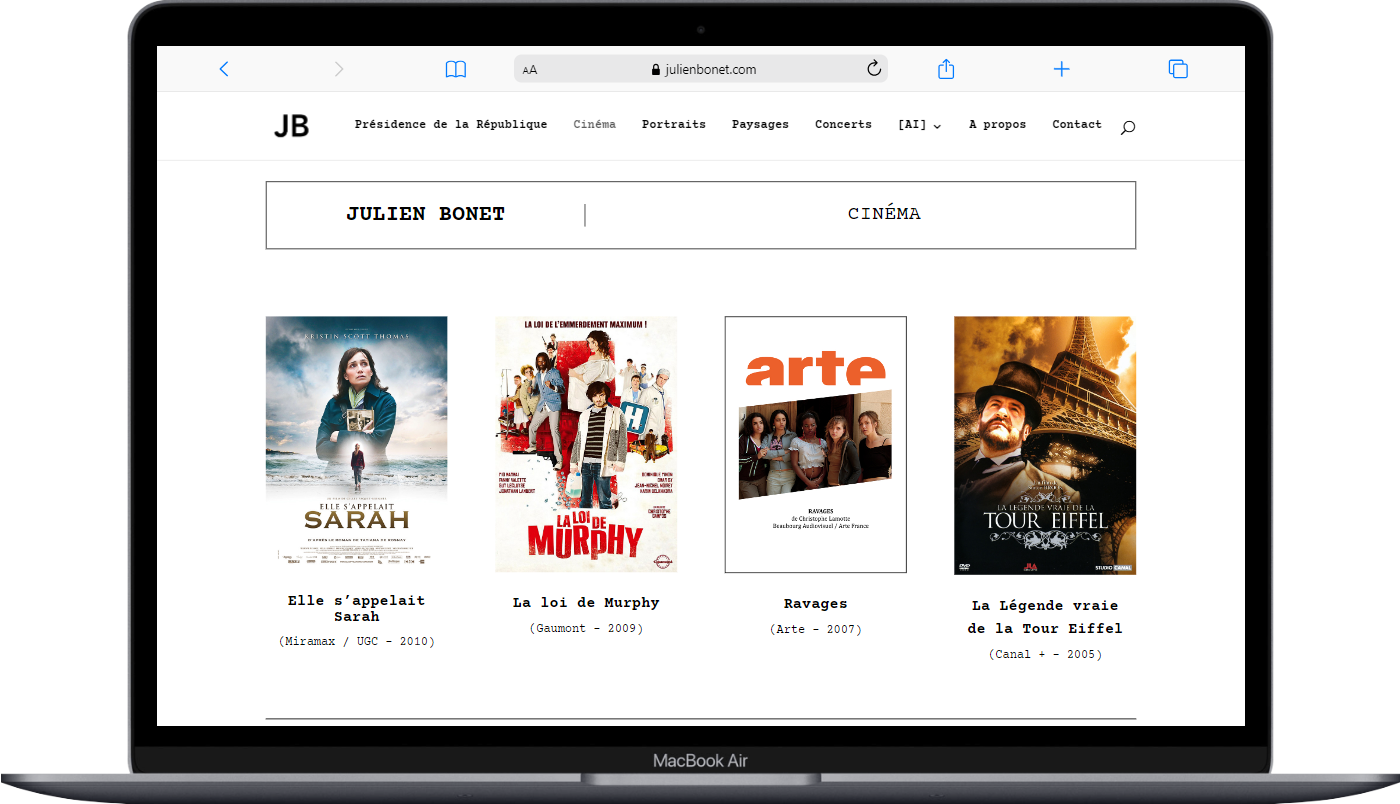Click the (Arte - 2007) caption
This screenshot has width=1400, height=804.
(816, 629)
